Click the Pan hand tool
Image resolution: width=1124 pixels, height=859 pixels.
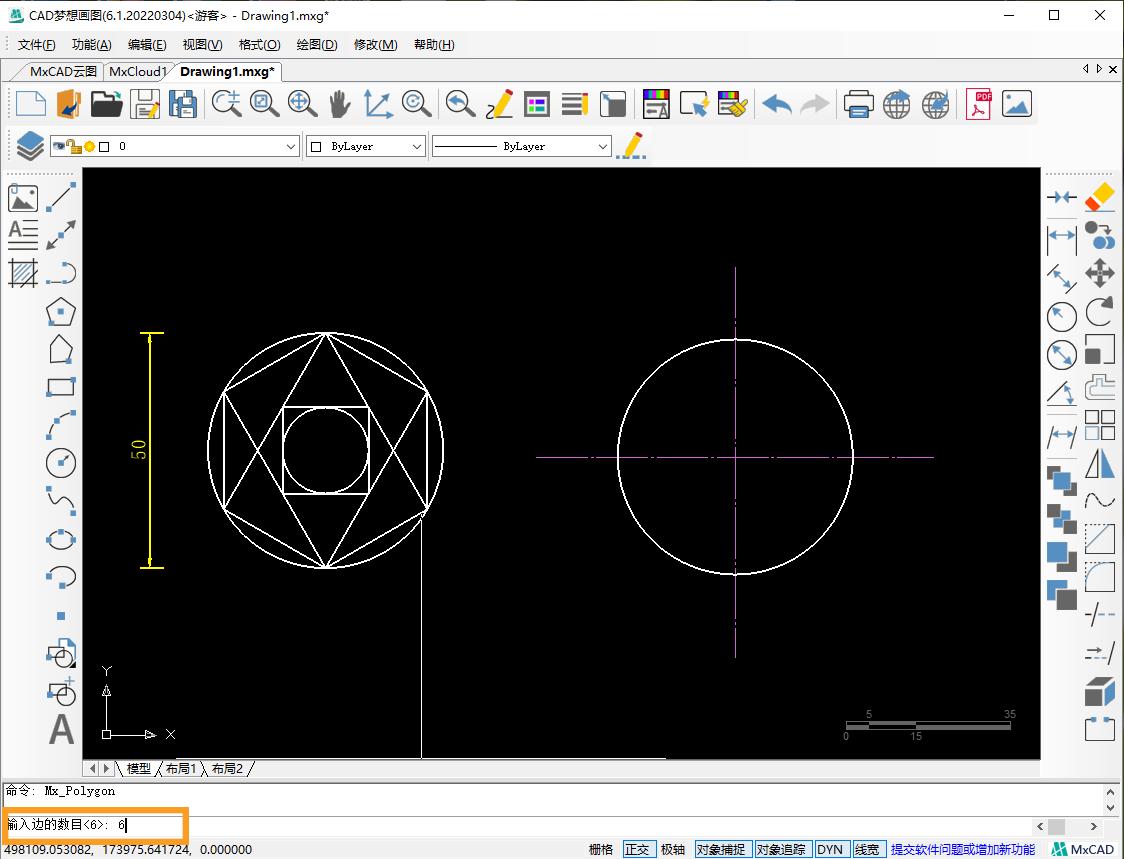pyautogui.click(x=340, y=104)
